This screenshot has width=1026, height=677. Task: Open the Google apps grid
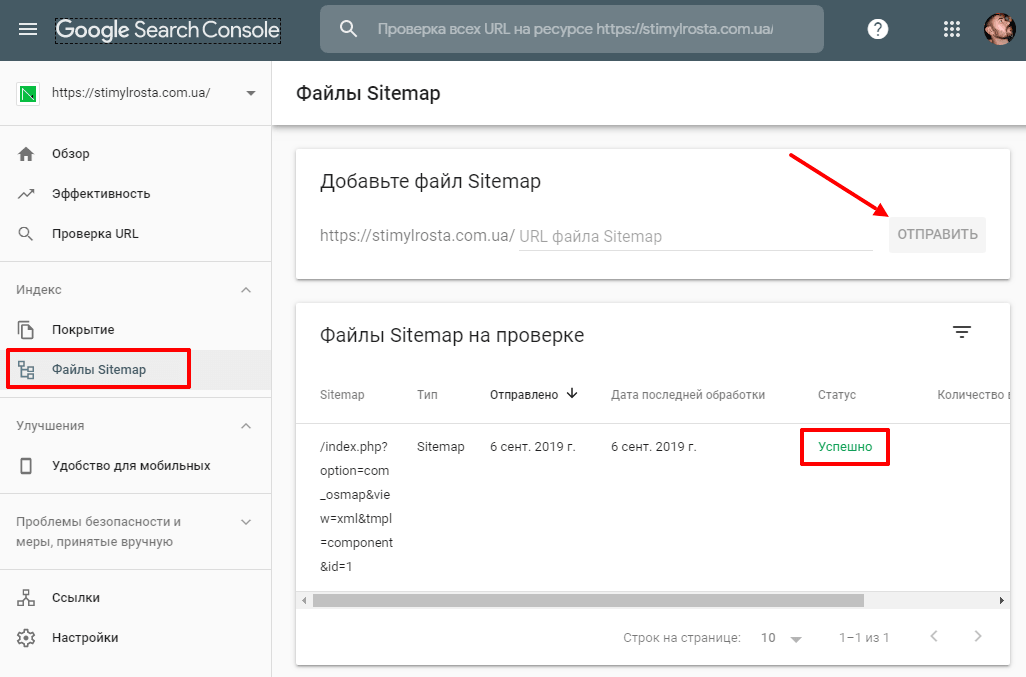[951, 29]
